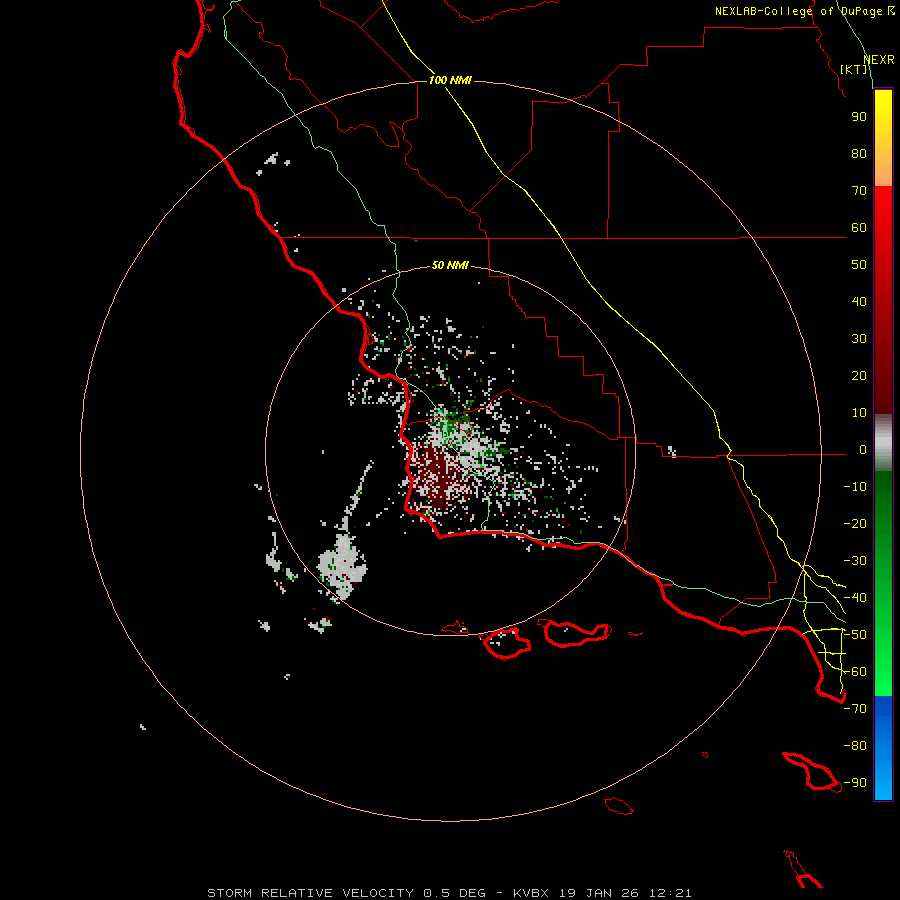The height and width of the screenshot is (900, 900).
Task: Click the 40 value on the velocity scale
Action: point(859,302)
